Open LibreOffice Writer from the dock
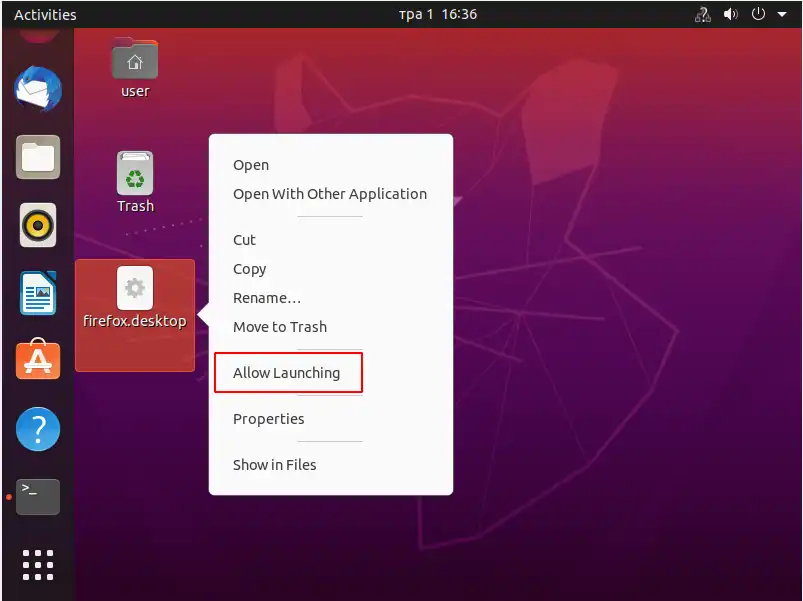 pyautogui.click(x=37, y=293)
